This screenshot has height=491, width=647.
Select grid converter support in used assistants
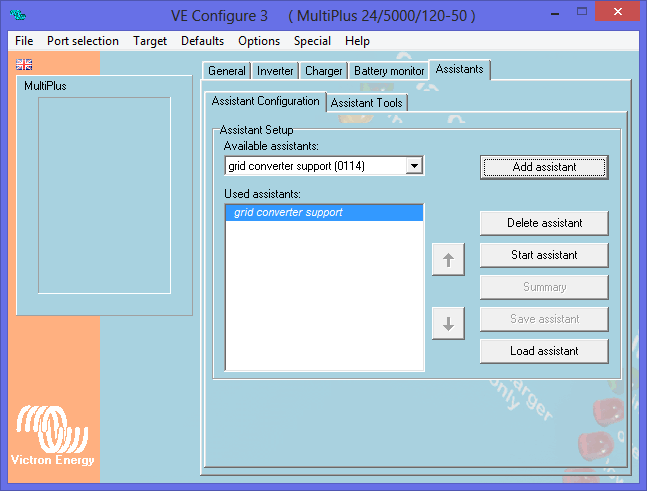[288, 213]
